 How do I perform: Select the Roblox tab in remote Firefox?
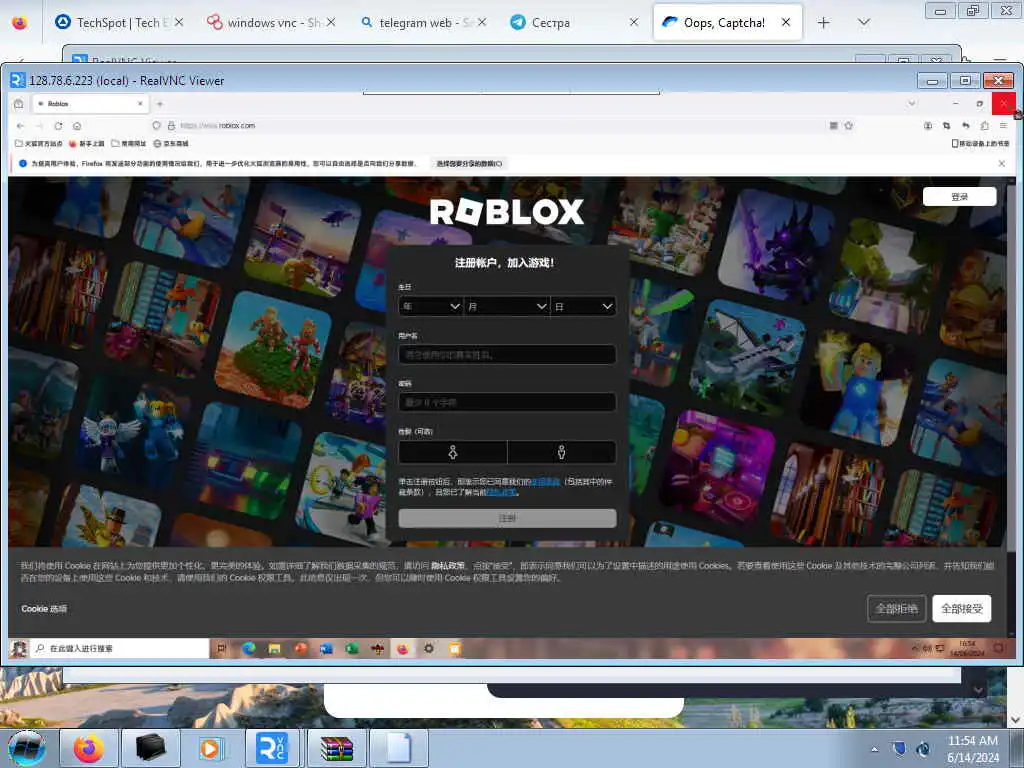[88, 104]
